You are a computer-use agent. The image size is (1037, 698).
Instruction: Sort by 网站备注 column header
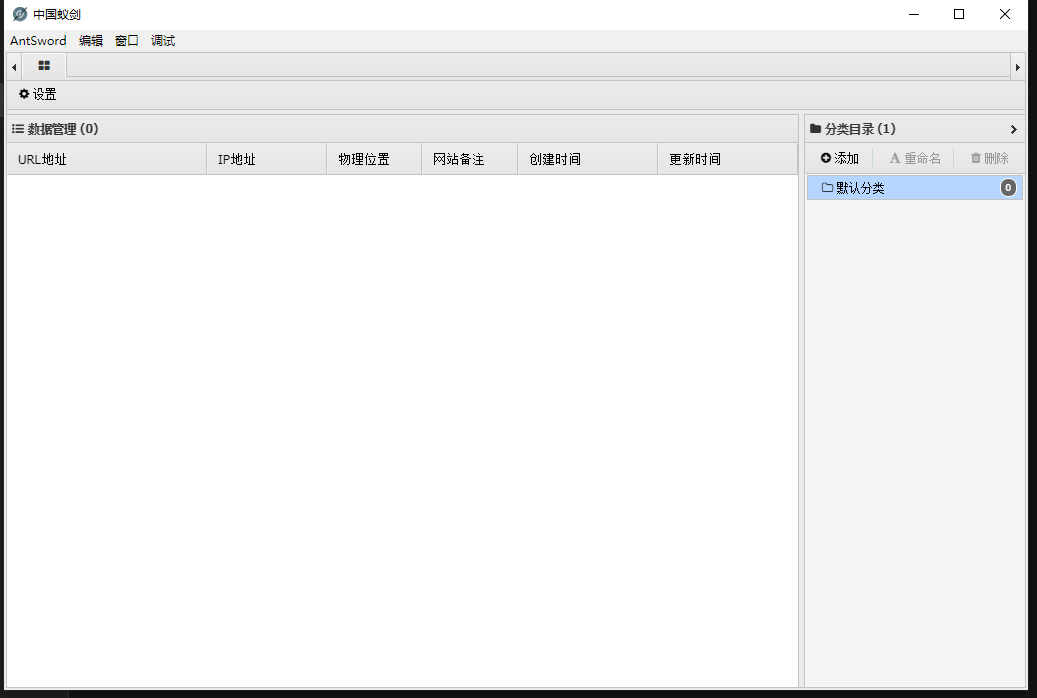(x=470, y=159)
